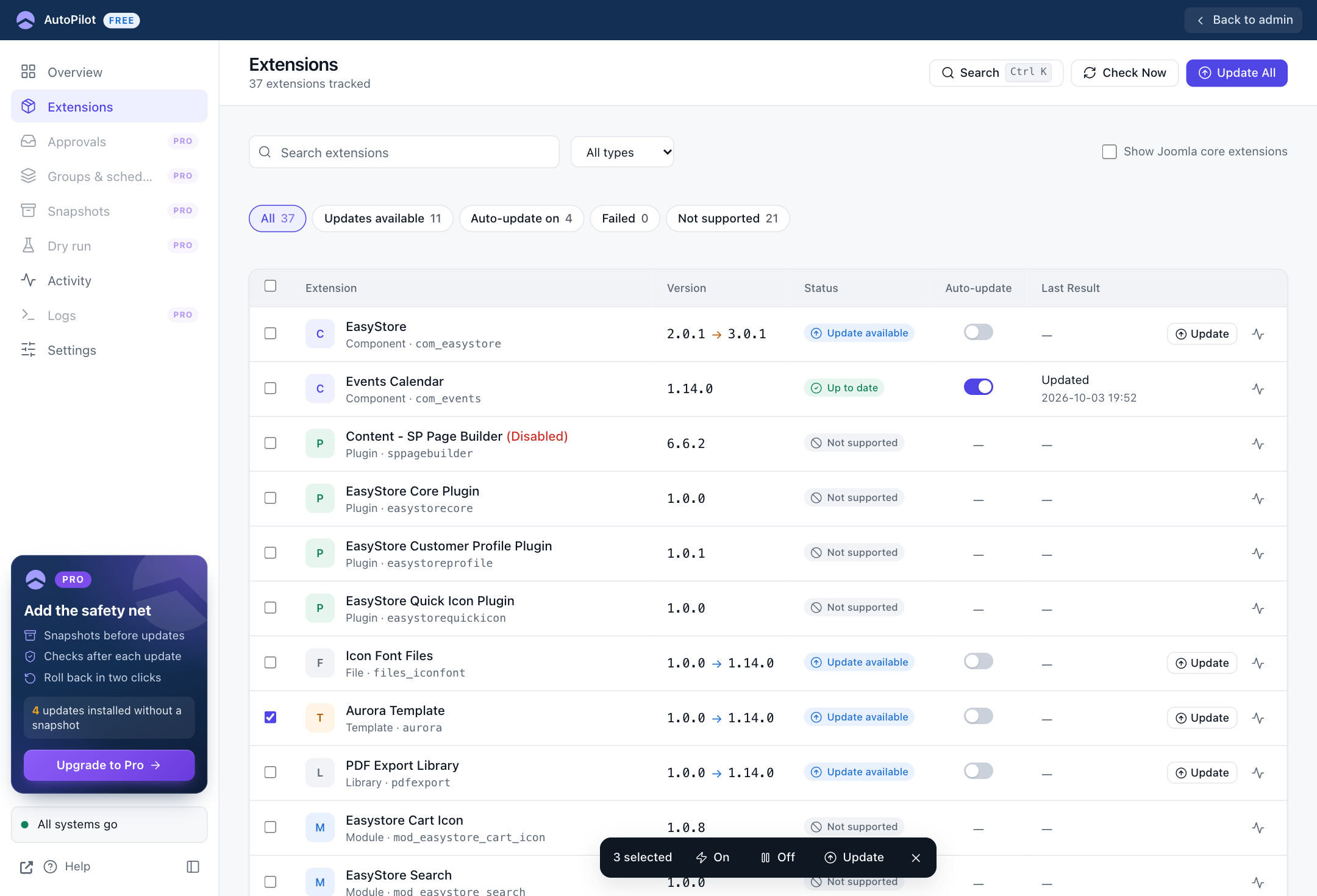1317x896 pixels.
Task: Click Update button for PDF Export Library
Action: (1202, 773)
